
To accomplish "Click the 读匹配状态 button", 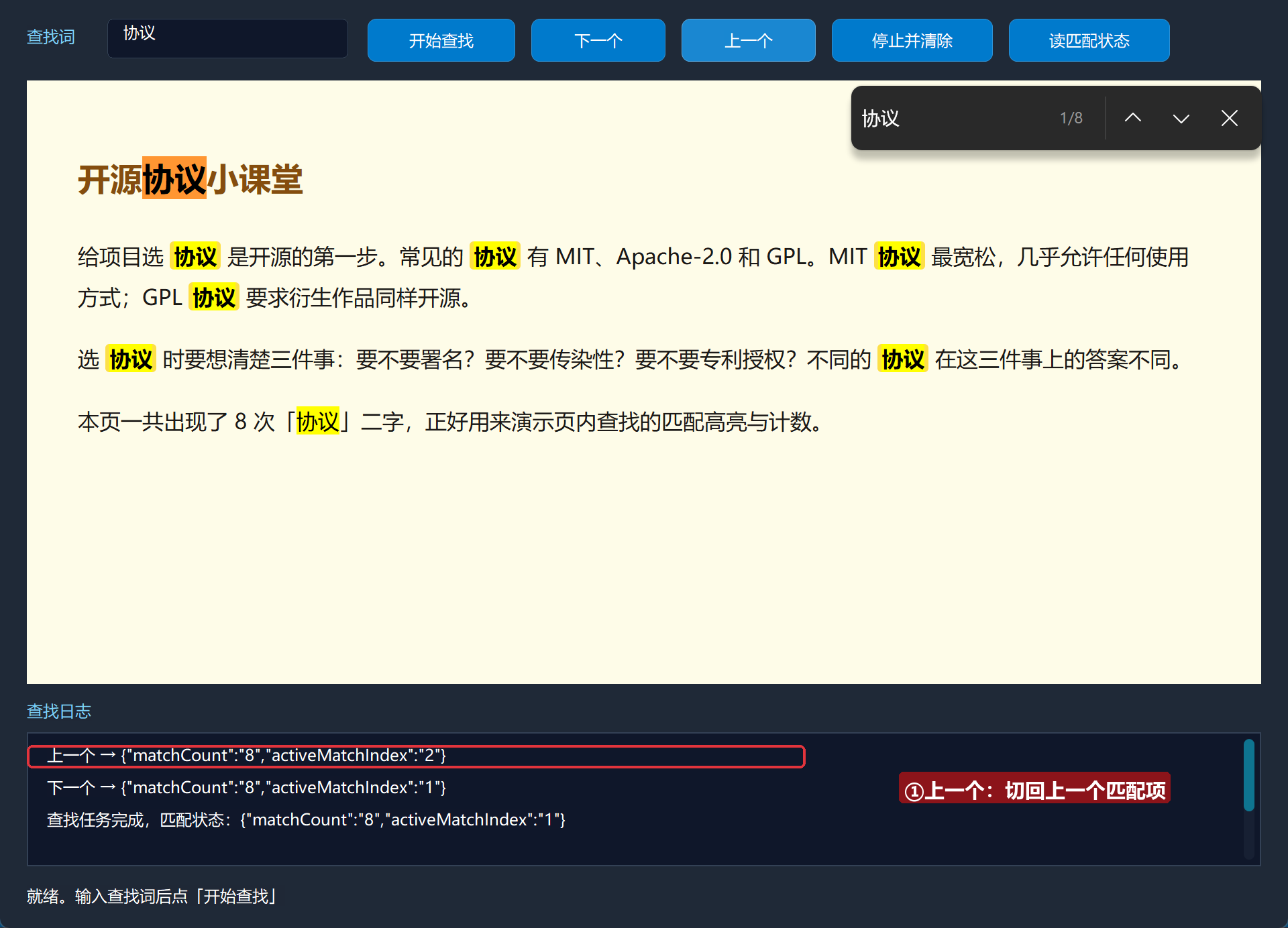I will (1089, 40).
